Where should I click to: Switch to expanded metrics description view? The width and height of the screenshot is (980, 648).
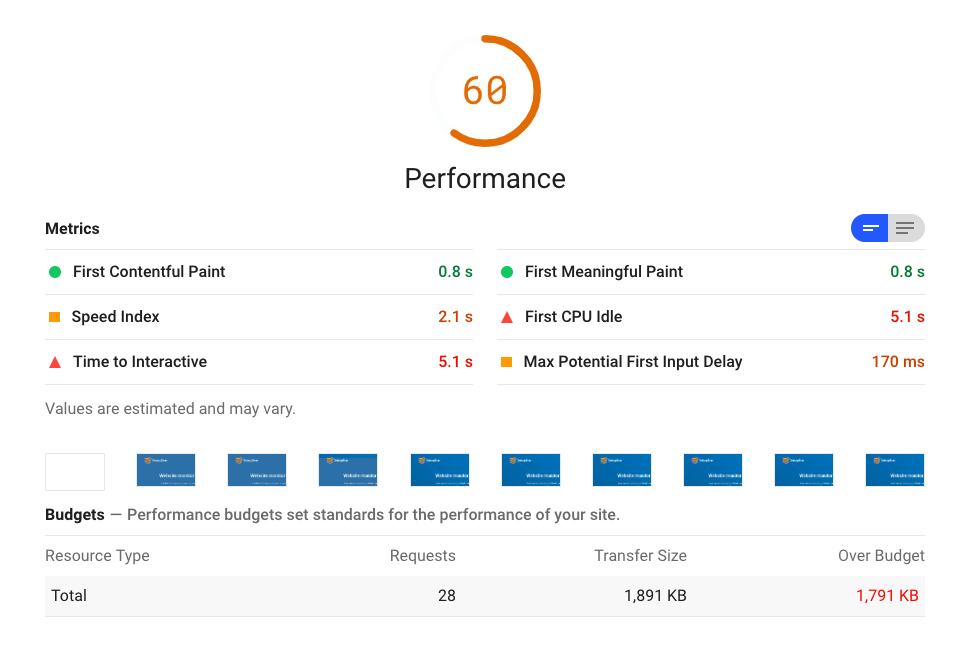pos(906,228)
